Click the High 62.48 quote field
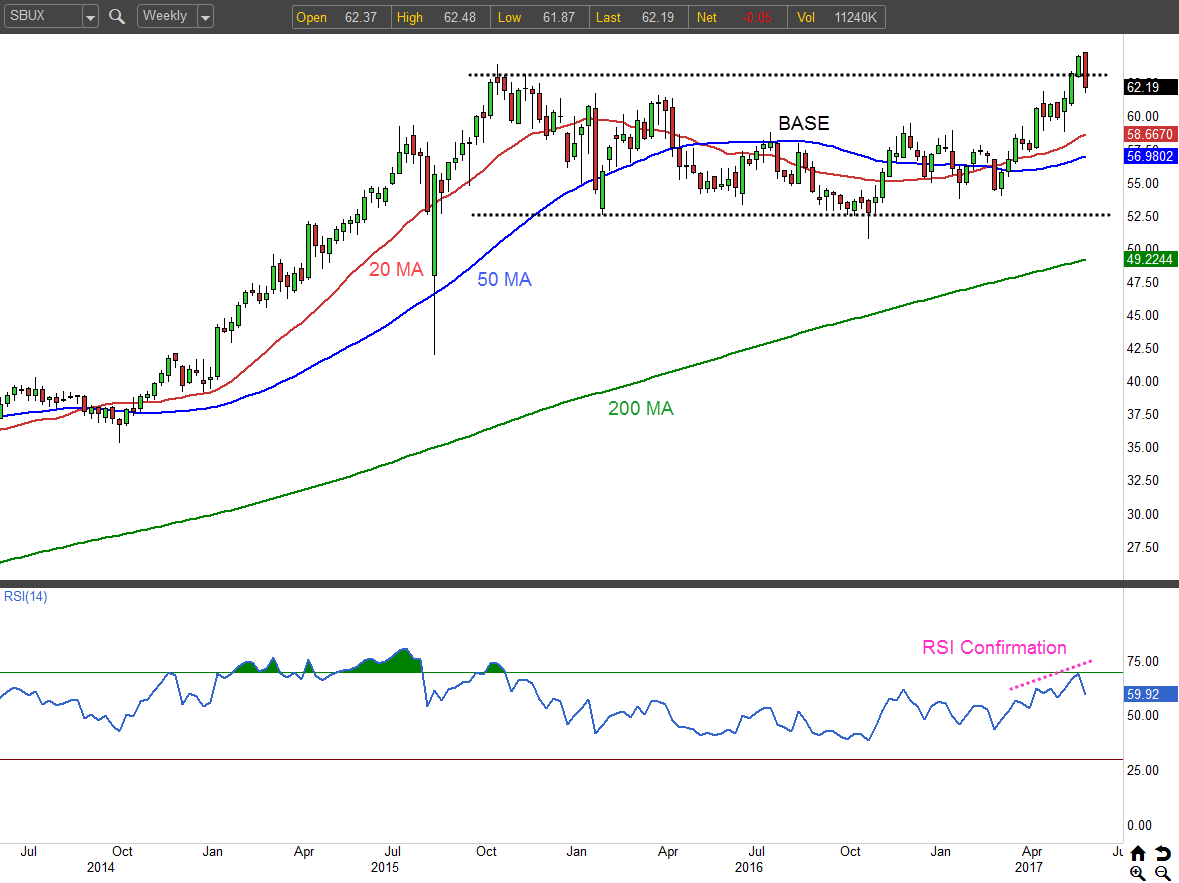The height and width of the screenshot is (883, 1179). 441,17
